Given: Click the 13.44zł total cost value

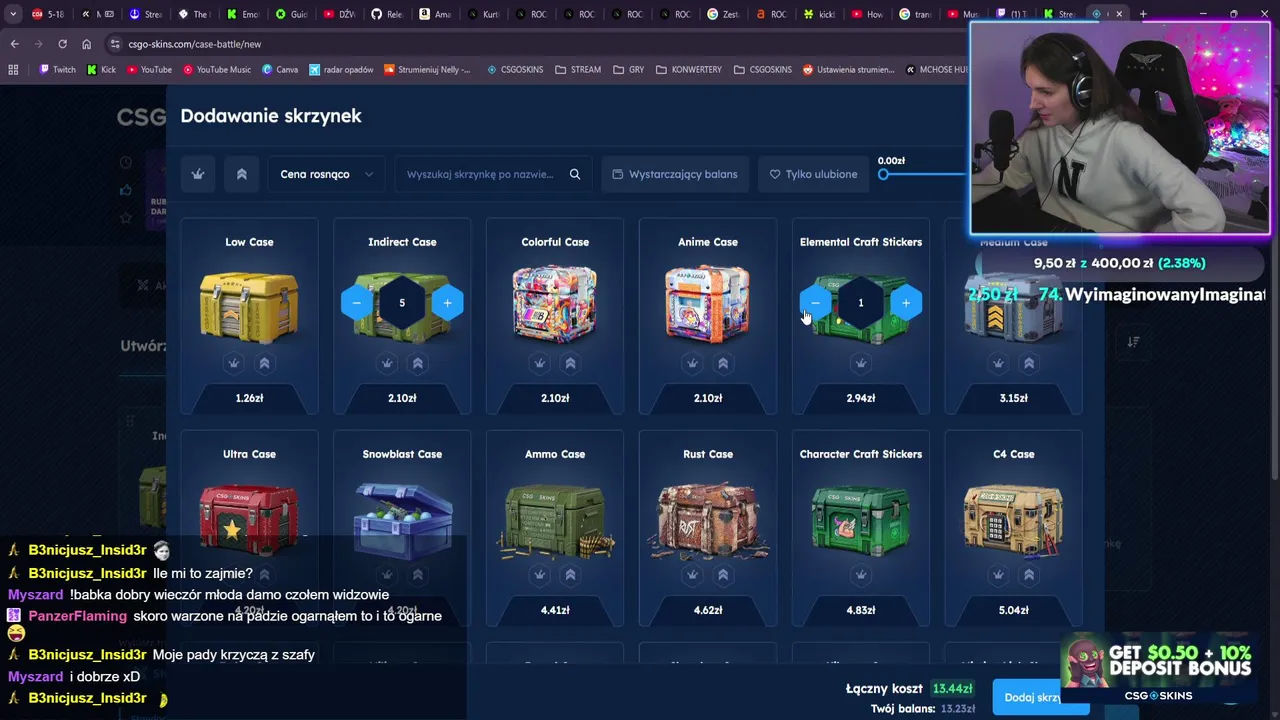Looking at the screenshot, I should click(952, 689).
